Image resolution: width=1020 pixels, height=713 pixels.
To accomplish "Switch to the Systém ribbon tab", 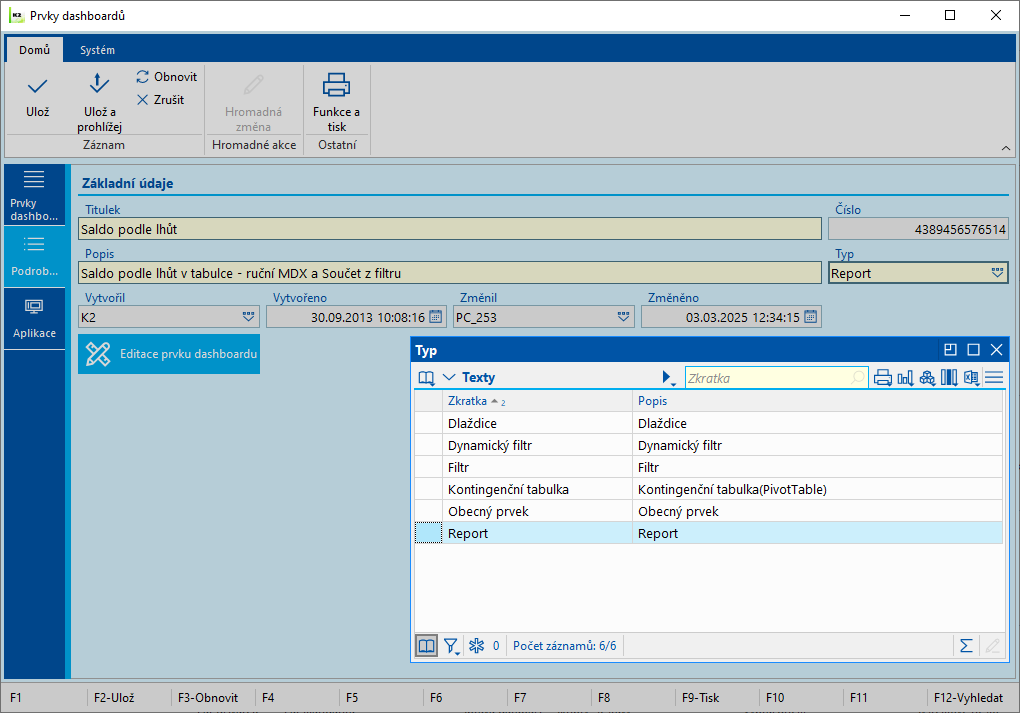I will tap(97, 50).
